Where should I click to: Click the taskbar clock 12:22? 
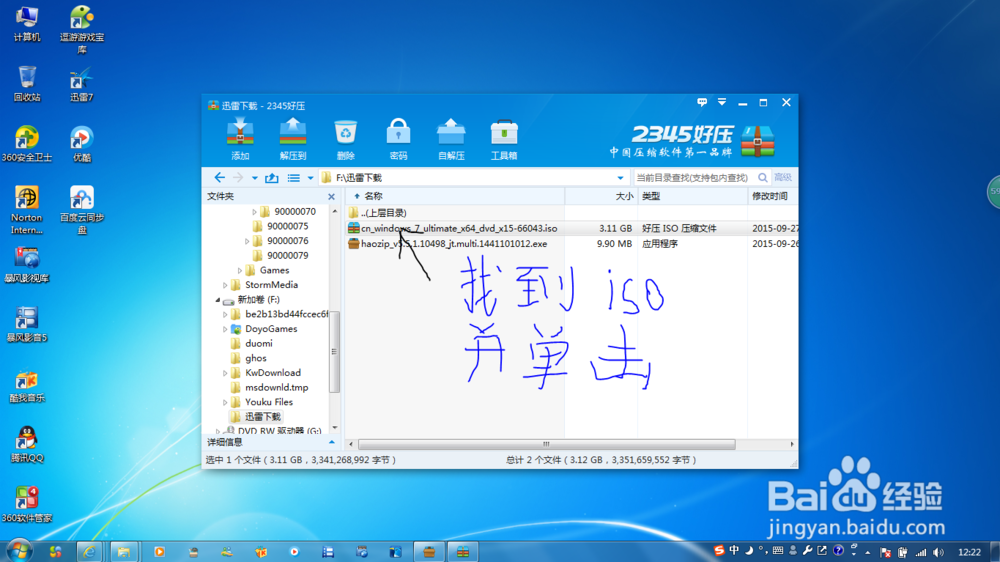click(969, 552)
